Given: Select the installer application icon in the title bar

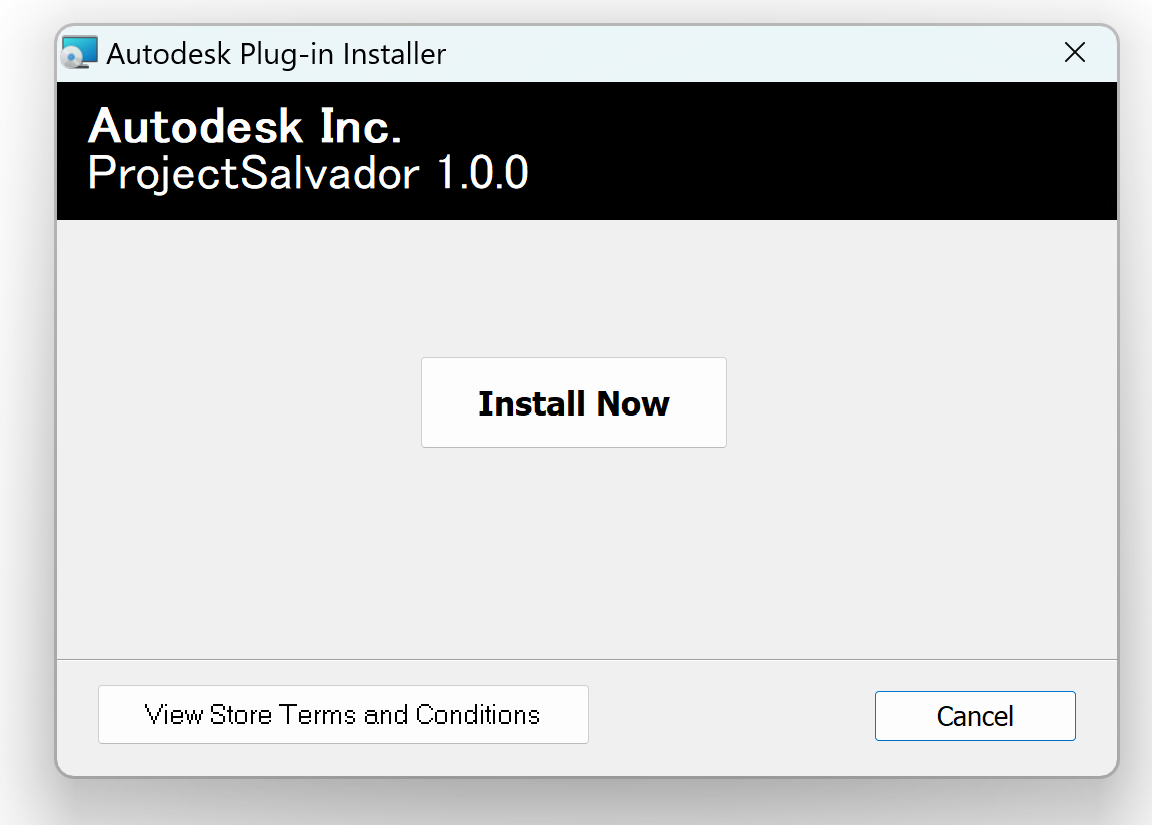Looking at the screenshot, I should pos(80,53).
